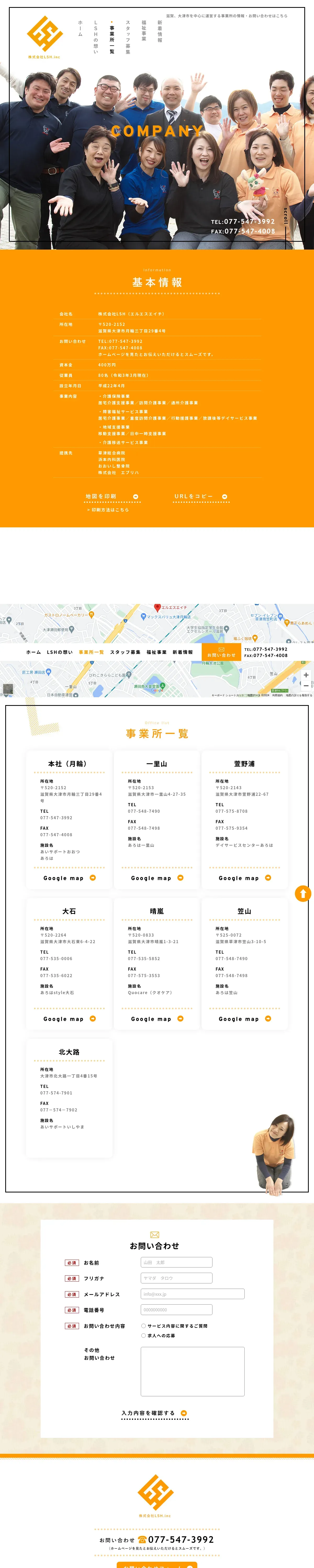Click the arrow icon beside 入力内容を確認する

pos(184,1413)
